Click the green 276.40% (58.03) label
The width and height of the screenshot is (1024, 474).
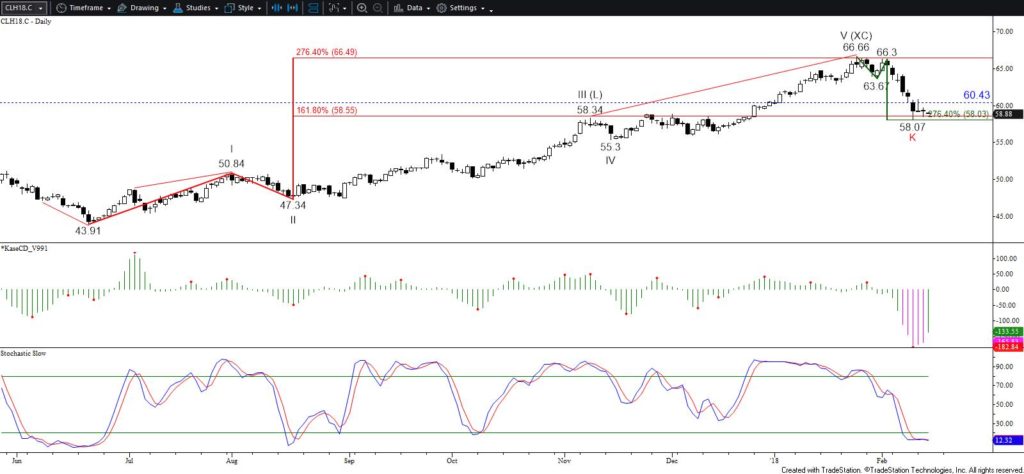tap(959, 114)
